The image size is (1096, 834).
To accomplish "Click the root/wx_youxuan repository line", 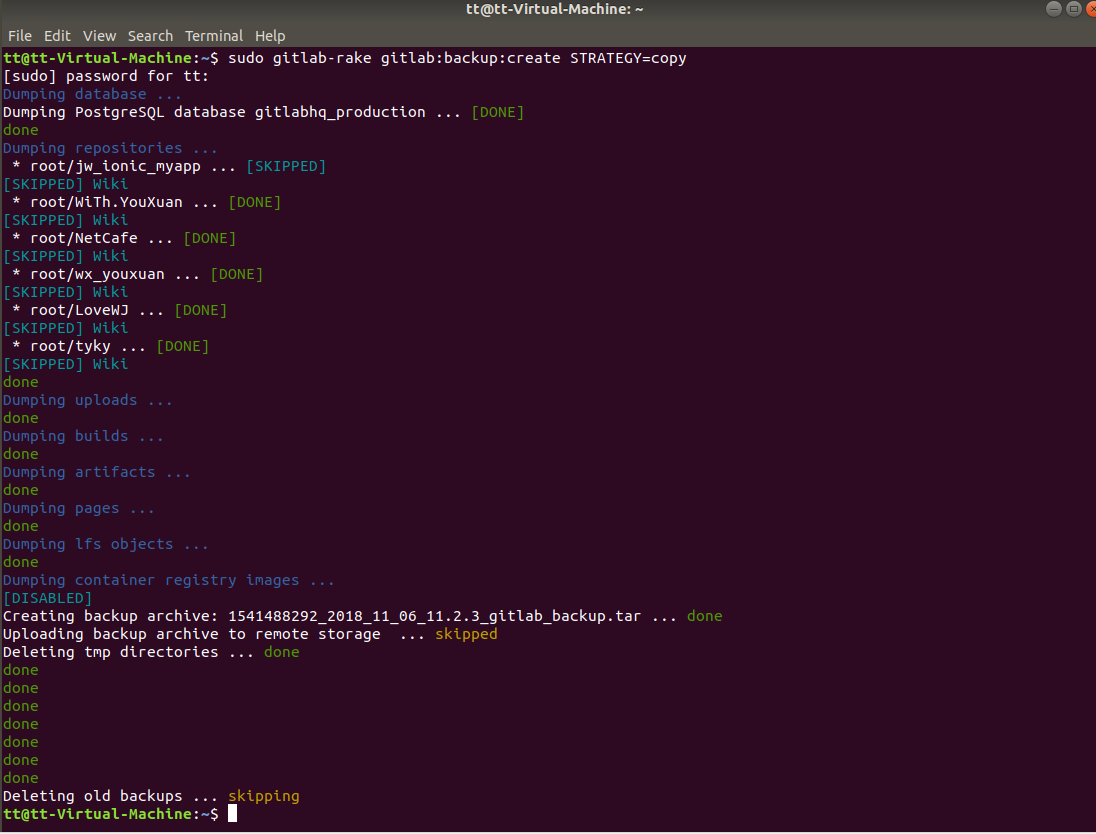I will click(x=137, y=275).
